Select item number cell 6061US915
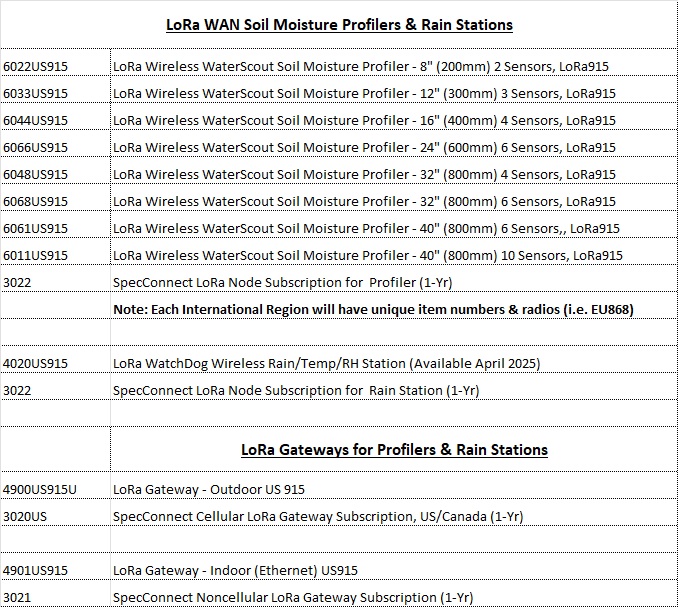The height and width of the screenshot is (607, 678). [x=36, y=228]
